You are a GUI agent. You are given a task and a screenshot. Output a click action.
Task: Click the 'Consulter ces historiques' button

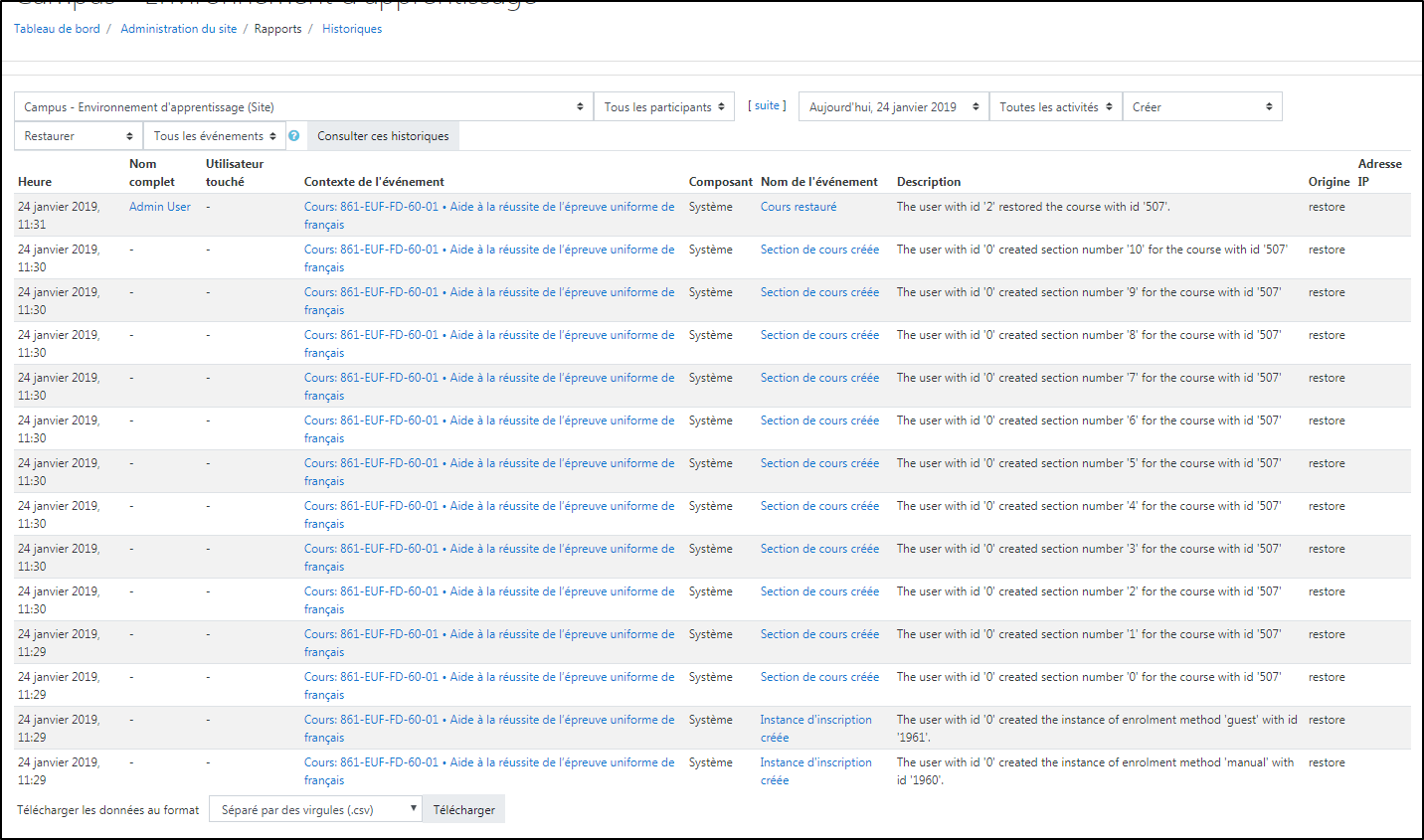[383, 136]
